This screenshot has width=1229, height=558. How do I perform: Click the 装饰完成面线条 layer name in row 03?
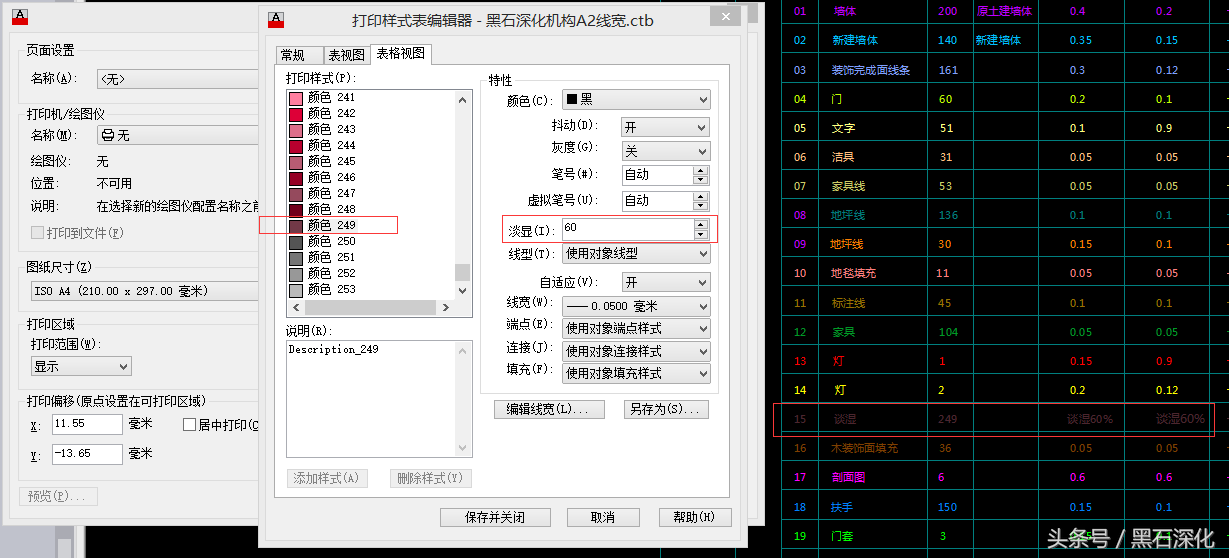(x=871, y=70)
